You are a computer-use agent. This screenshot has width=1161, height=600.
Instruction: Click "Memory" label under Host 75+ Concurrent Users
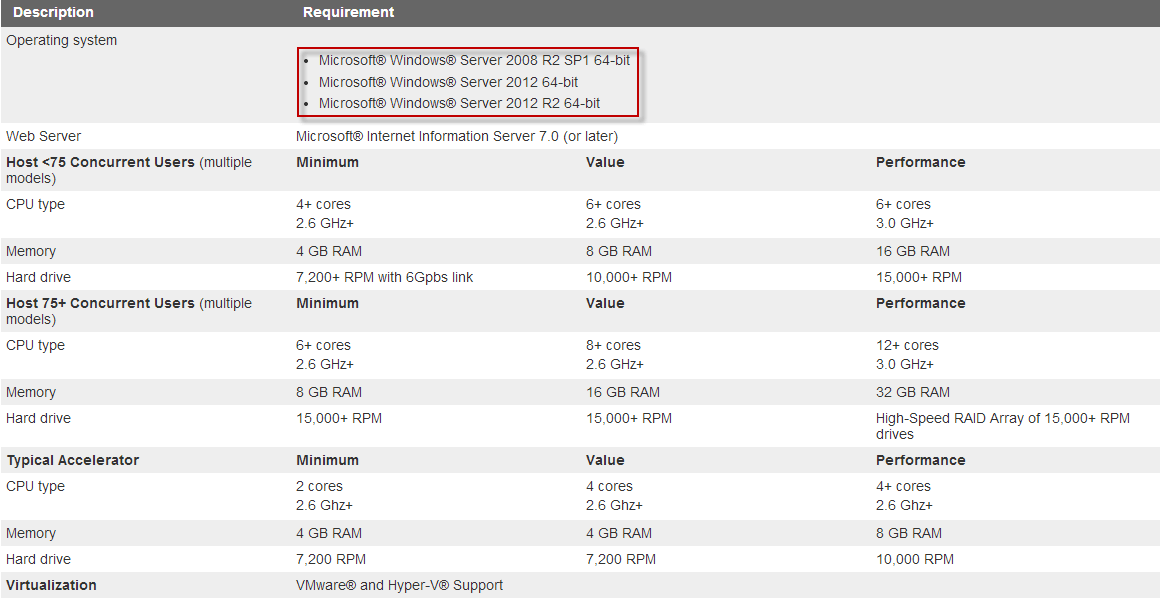[x=31, y=393]
